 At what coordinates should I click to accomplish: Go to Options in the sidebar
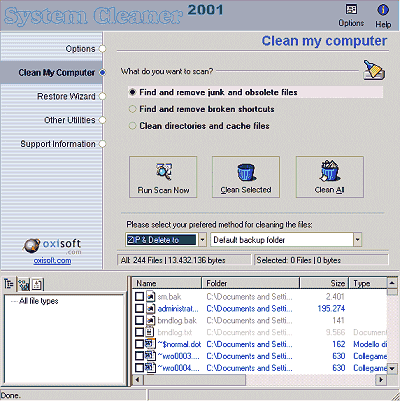[80, 49]
